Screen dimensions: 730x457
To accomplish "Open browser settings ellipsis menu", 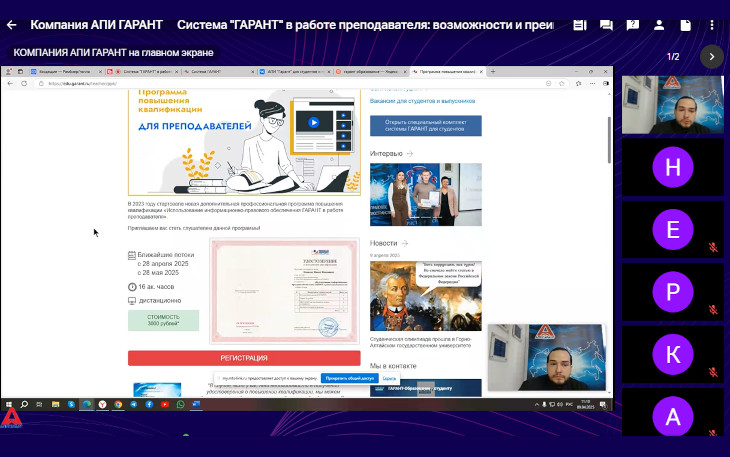I will pyautogui.click(x=592, y=83).
